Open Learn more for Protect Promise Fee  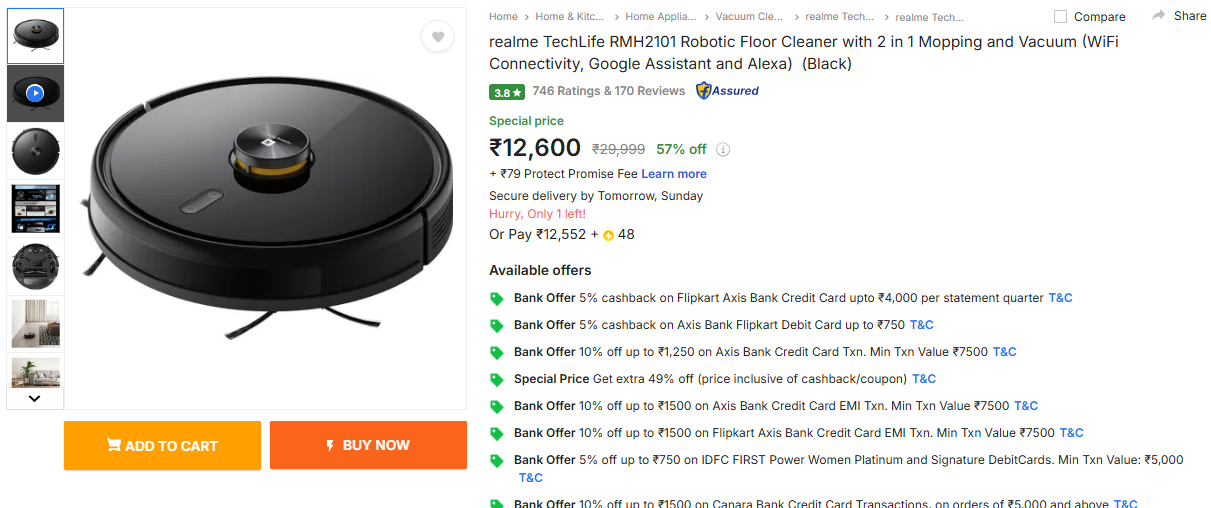pos(674,174)
